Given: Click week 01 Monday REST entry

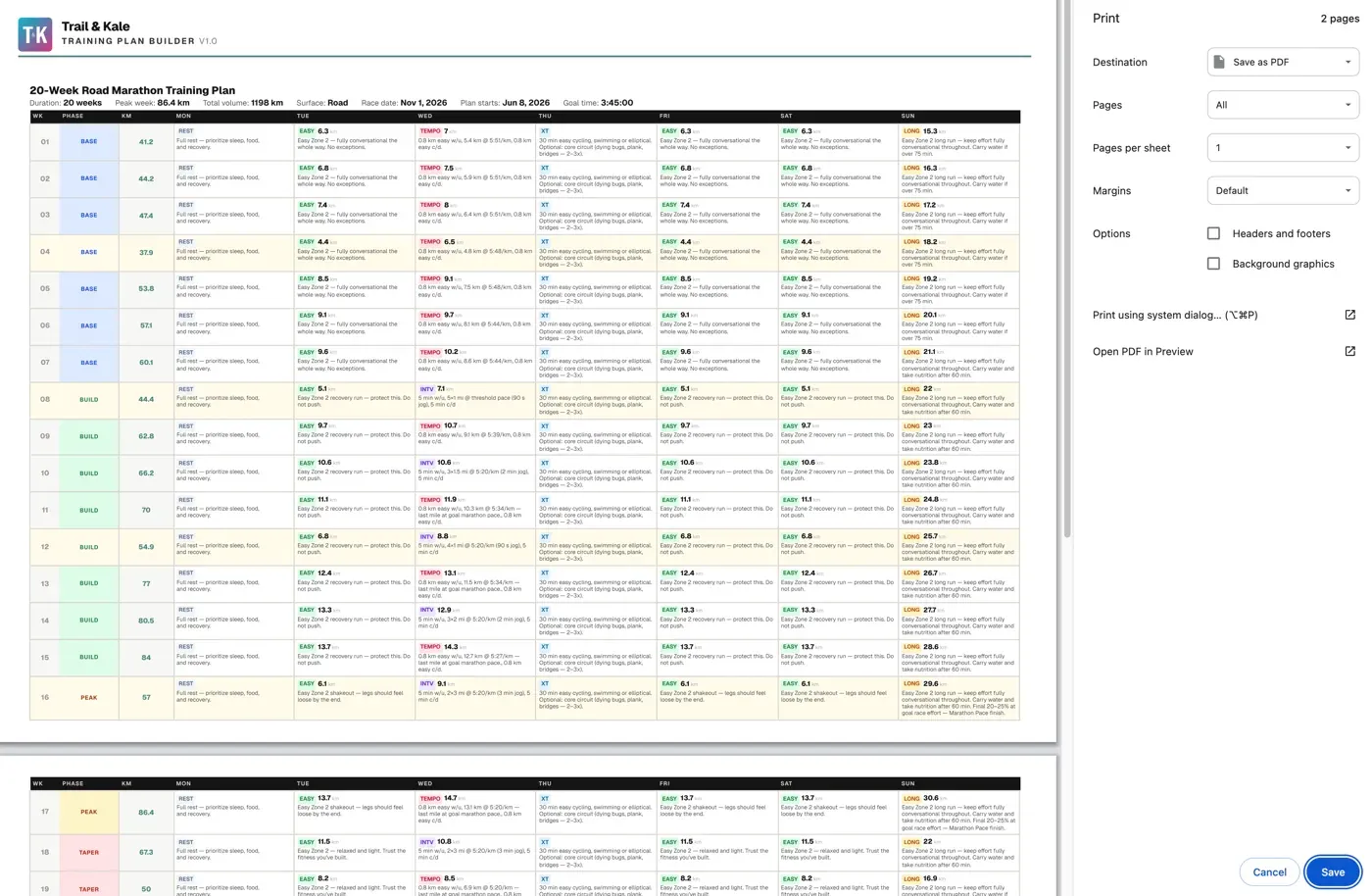Looking at the screenshot, I should (233, 141).
